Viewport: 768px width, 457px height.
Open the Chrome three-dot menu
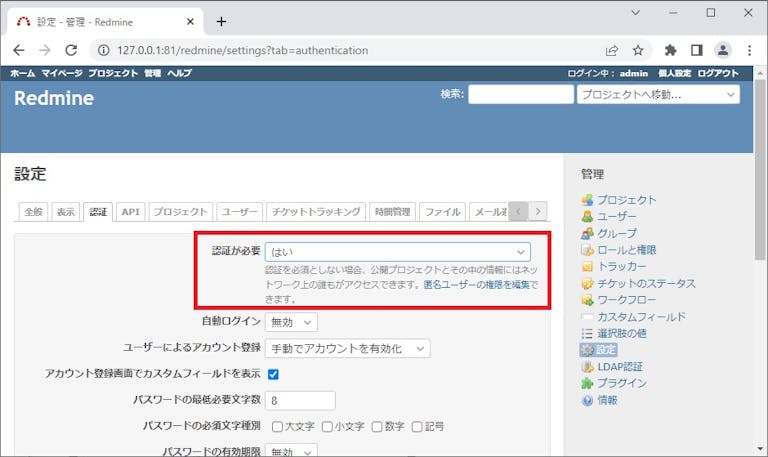click(x=749, y=50)
